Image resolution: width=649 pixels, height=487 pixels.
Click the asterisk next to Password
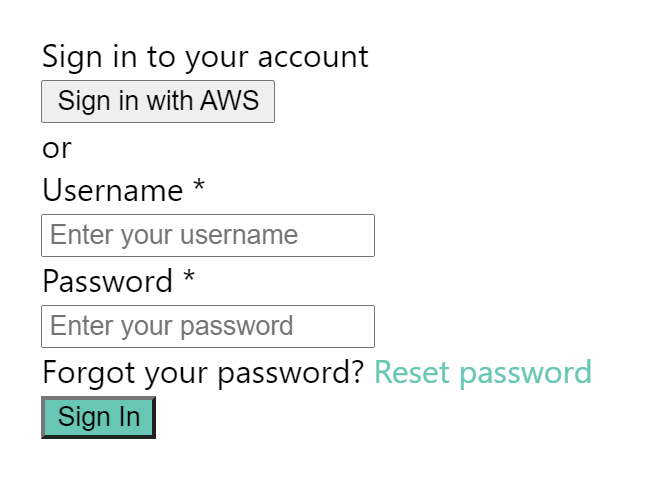click(189, 276)
